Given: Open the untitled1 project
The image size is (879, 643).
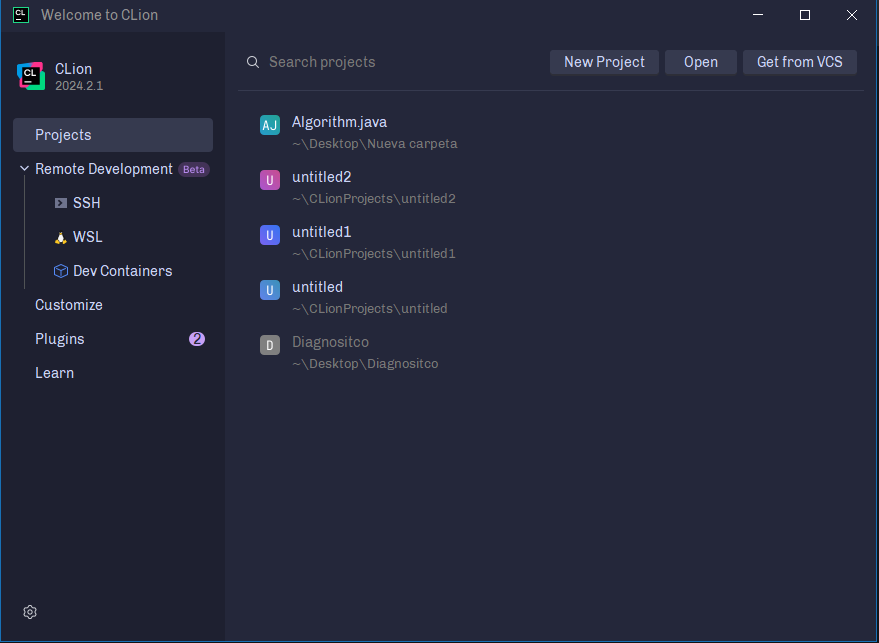Looking at the screenshot, I should 322,232.
